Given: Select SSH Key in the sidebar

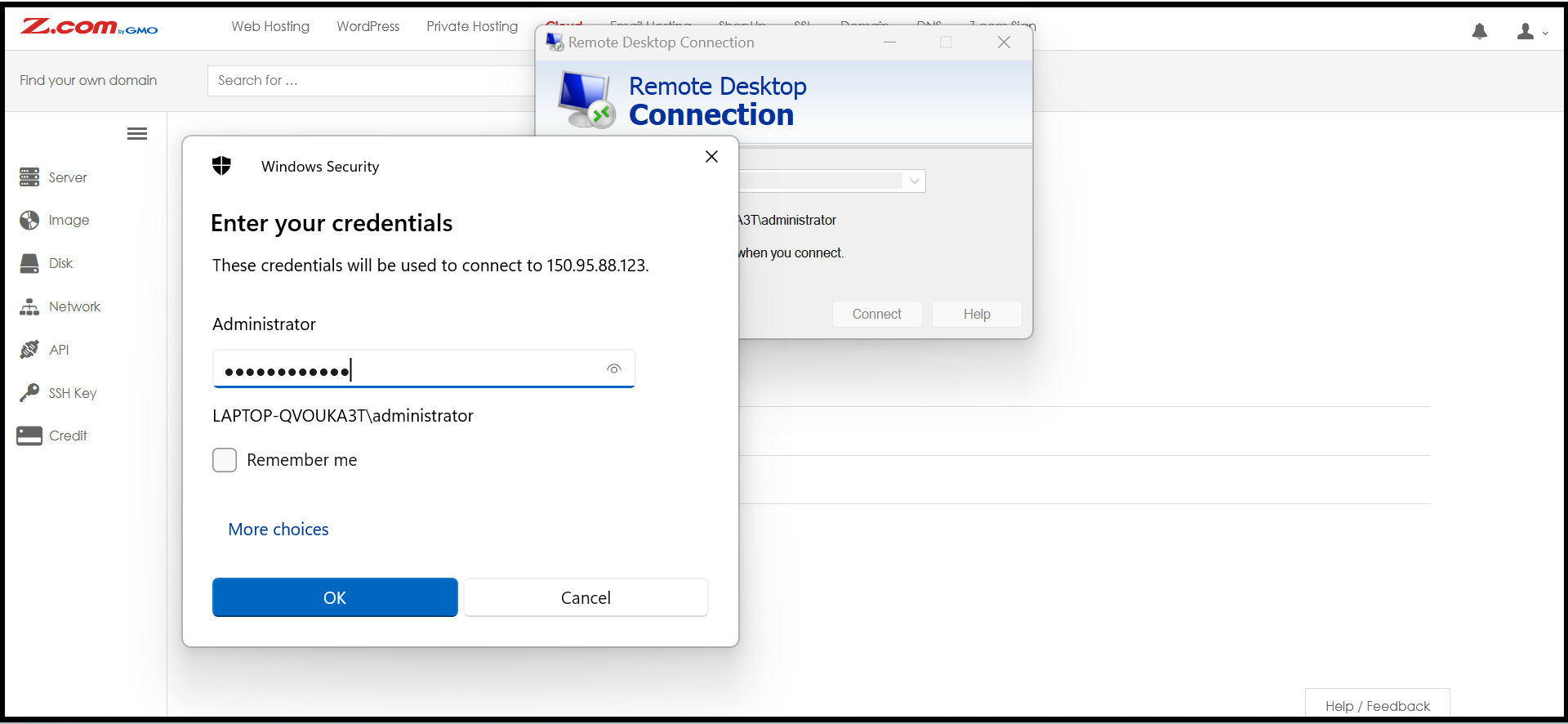Looking at the screenshot, I should click(x=73, y=393).
